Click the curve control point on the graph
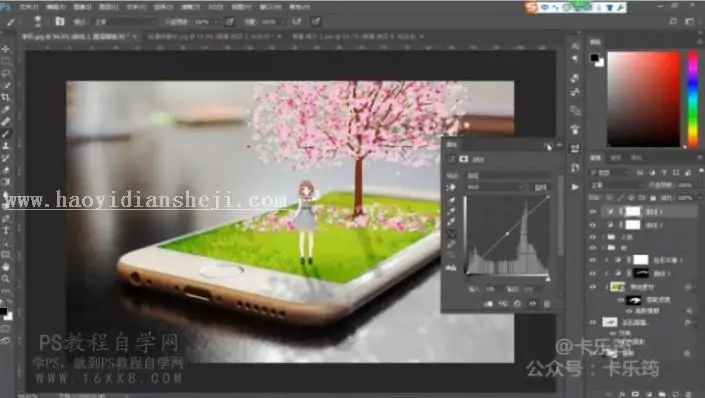This screenshot has height=398, width=705. (x=508, y=234)
